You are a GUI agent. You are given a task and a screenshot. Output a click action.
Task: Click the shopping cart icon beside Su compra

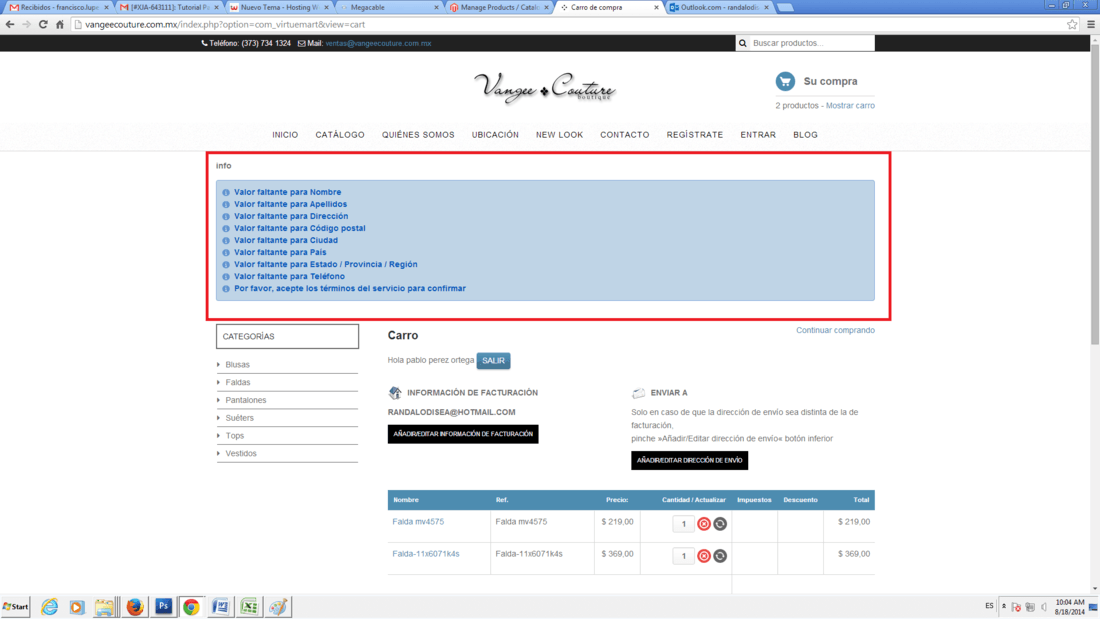[785, 81]
